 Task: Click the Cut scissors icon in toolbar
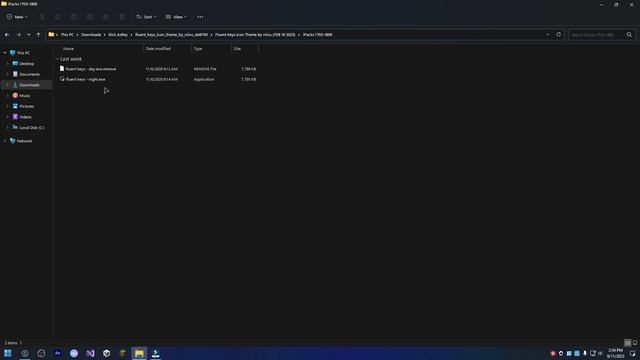(x=42, y=17)
